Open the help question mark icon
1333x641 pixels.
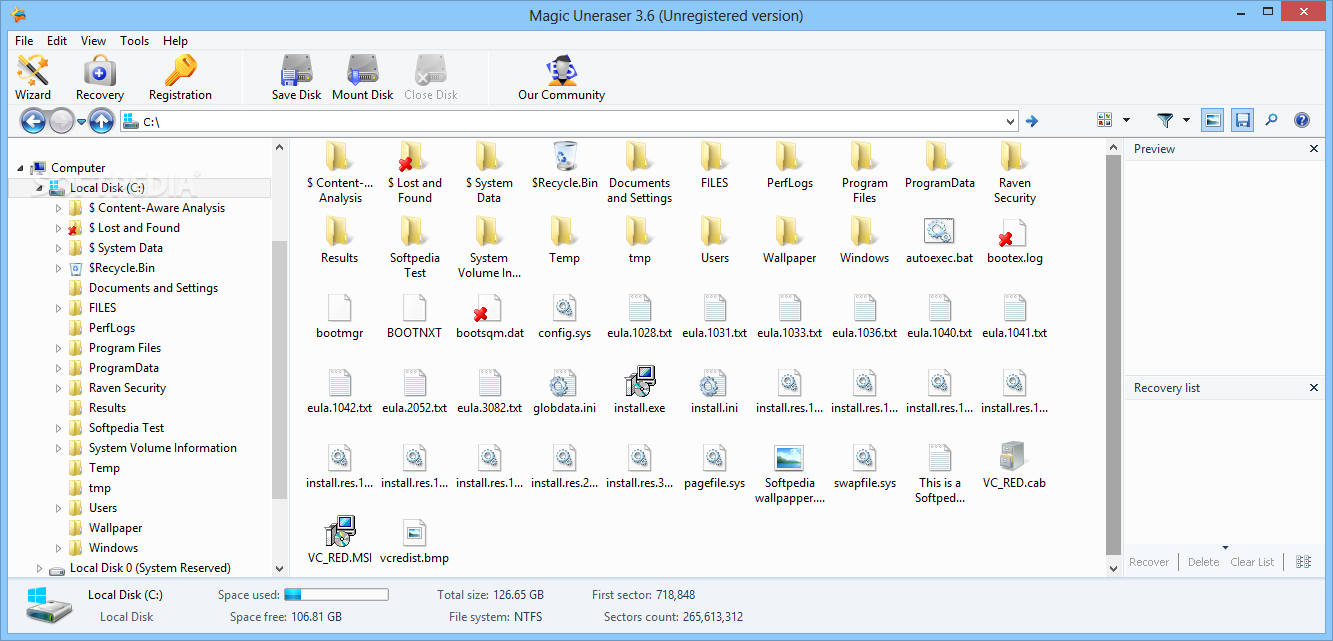click(x=1301, y=120)
